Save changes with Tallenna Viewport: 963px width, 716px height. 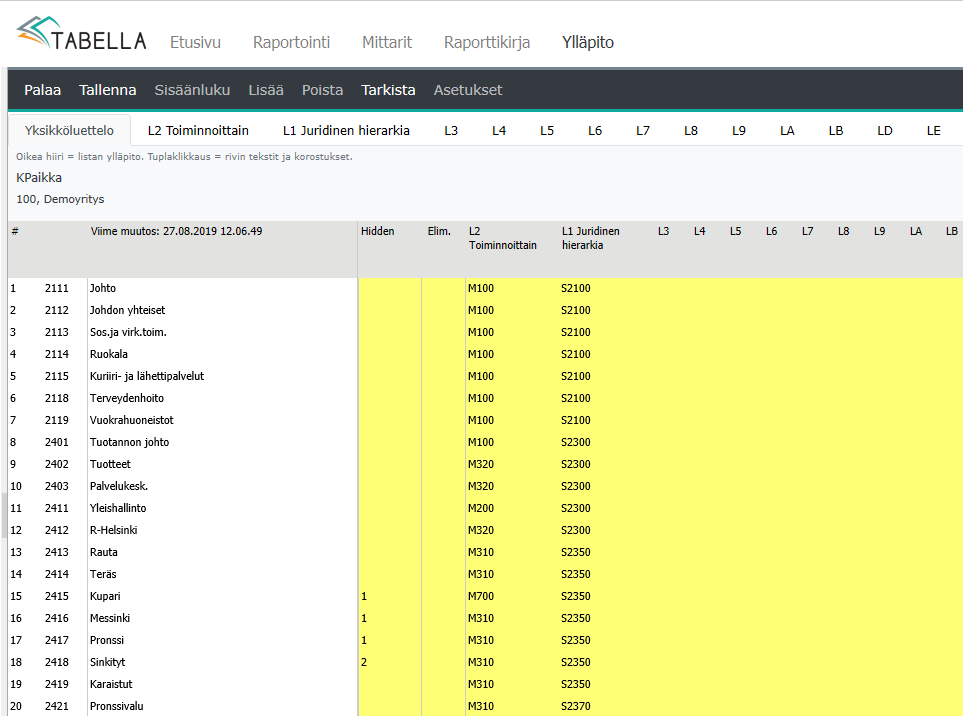[x=108, y=90]
